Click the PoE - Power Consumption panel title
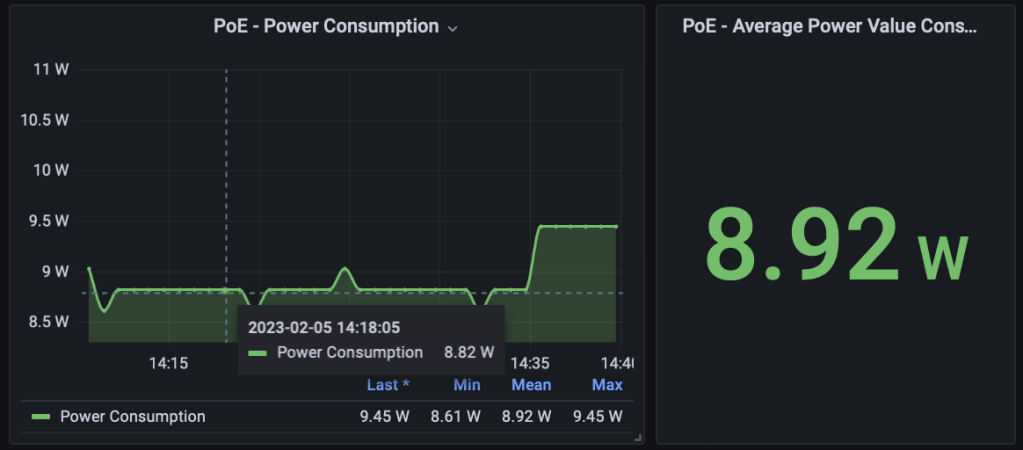 (x=326, y=27)
